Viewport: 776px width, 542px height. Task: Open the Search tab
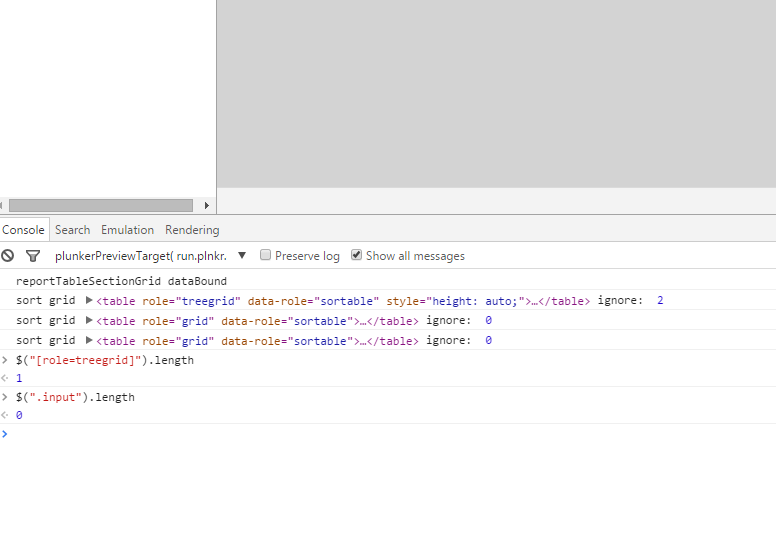coord(72,230)
